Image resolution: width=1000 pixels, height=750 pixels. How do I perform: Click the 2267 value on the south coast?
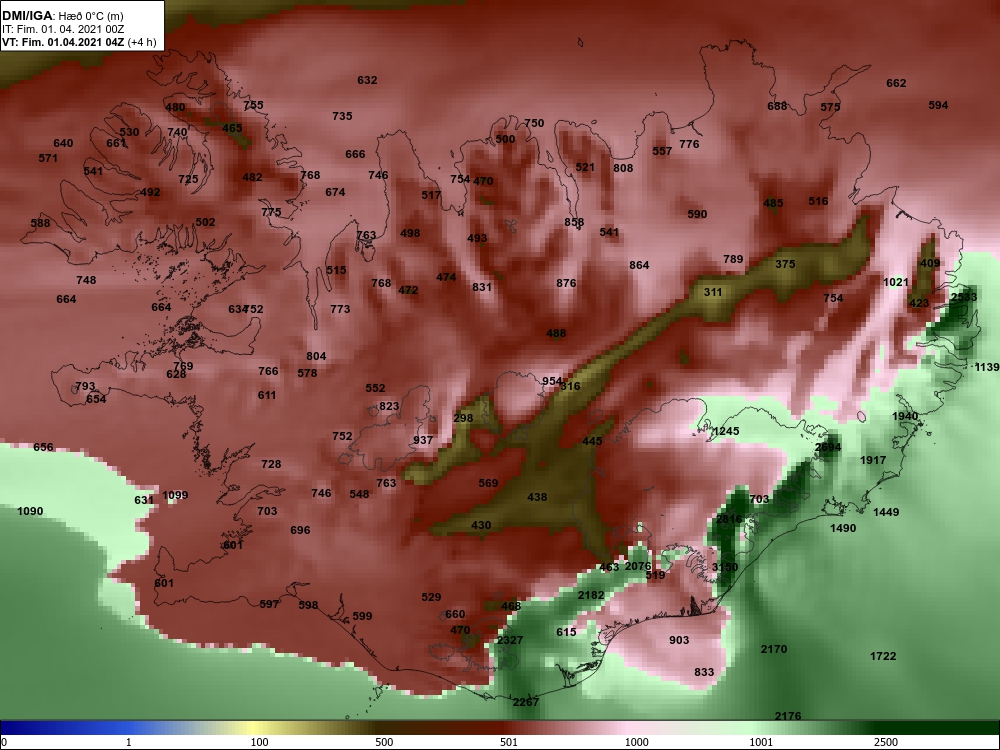[x=526, y=702]
